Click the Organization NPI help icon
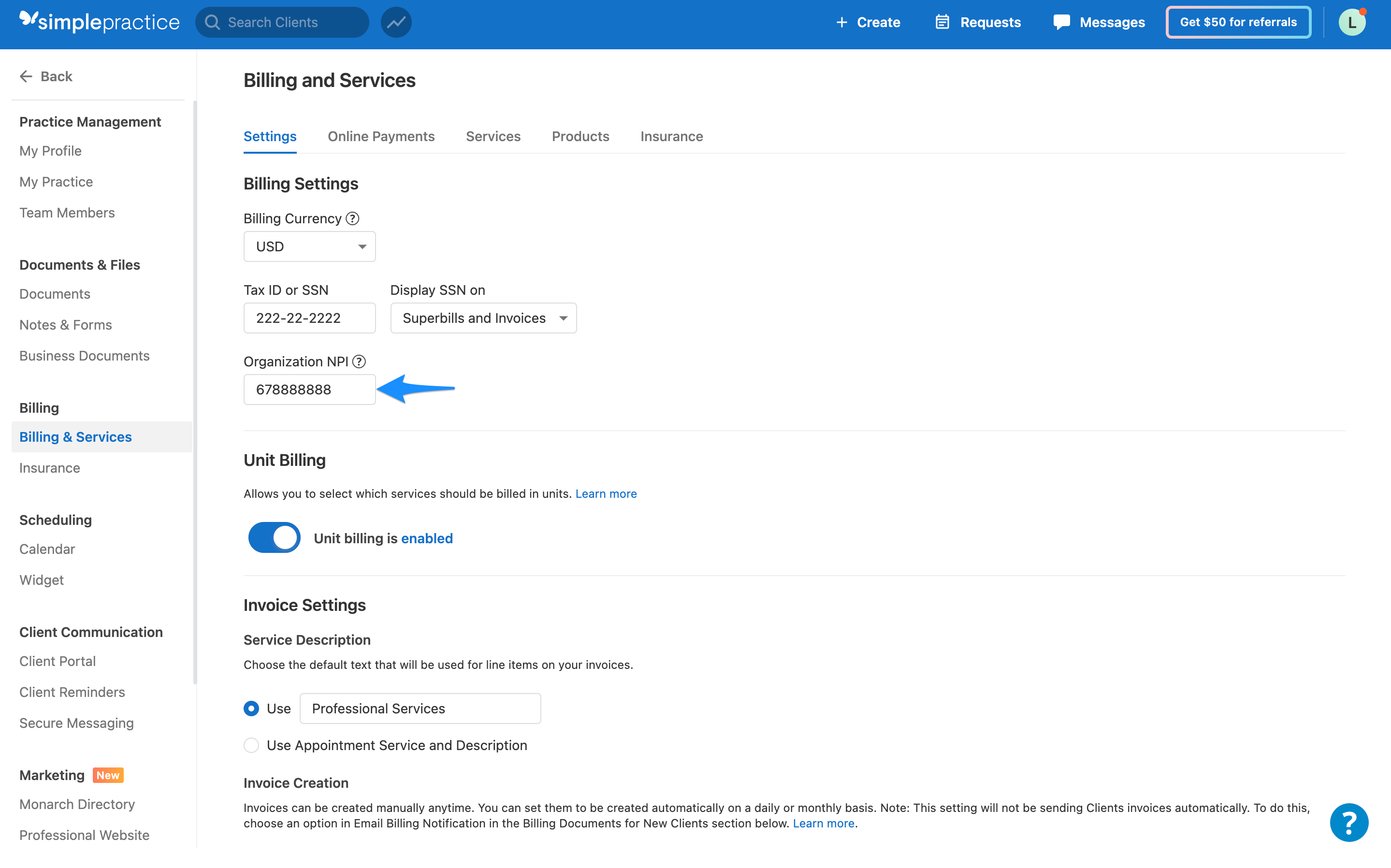Image resolution: width=1391 pixels, height=868 pixels. pyautogui.click(x=359, y=361)
